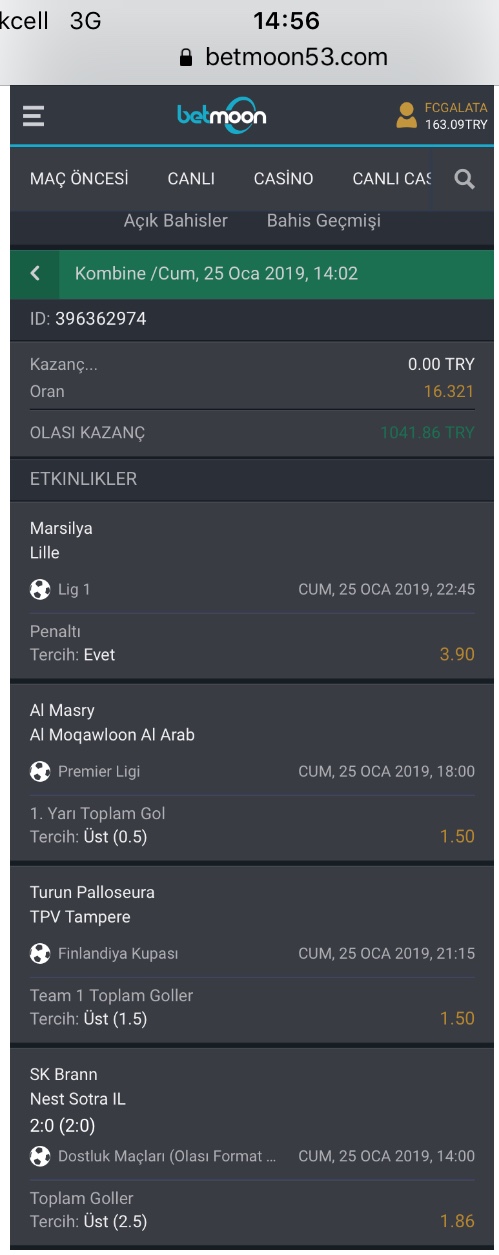Tap the betmoon logo
This screenshot has height=1255, width=499.
click(222, 115)
